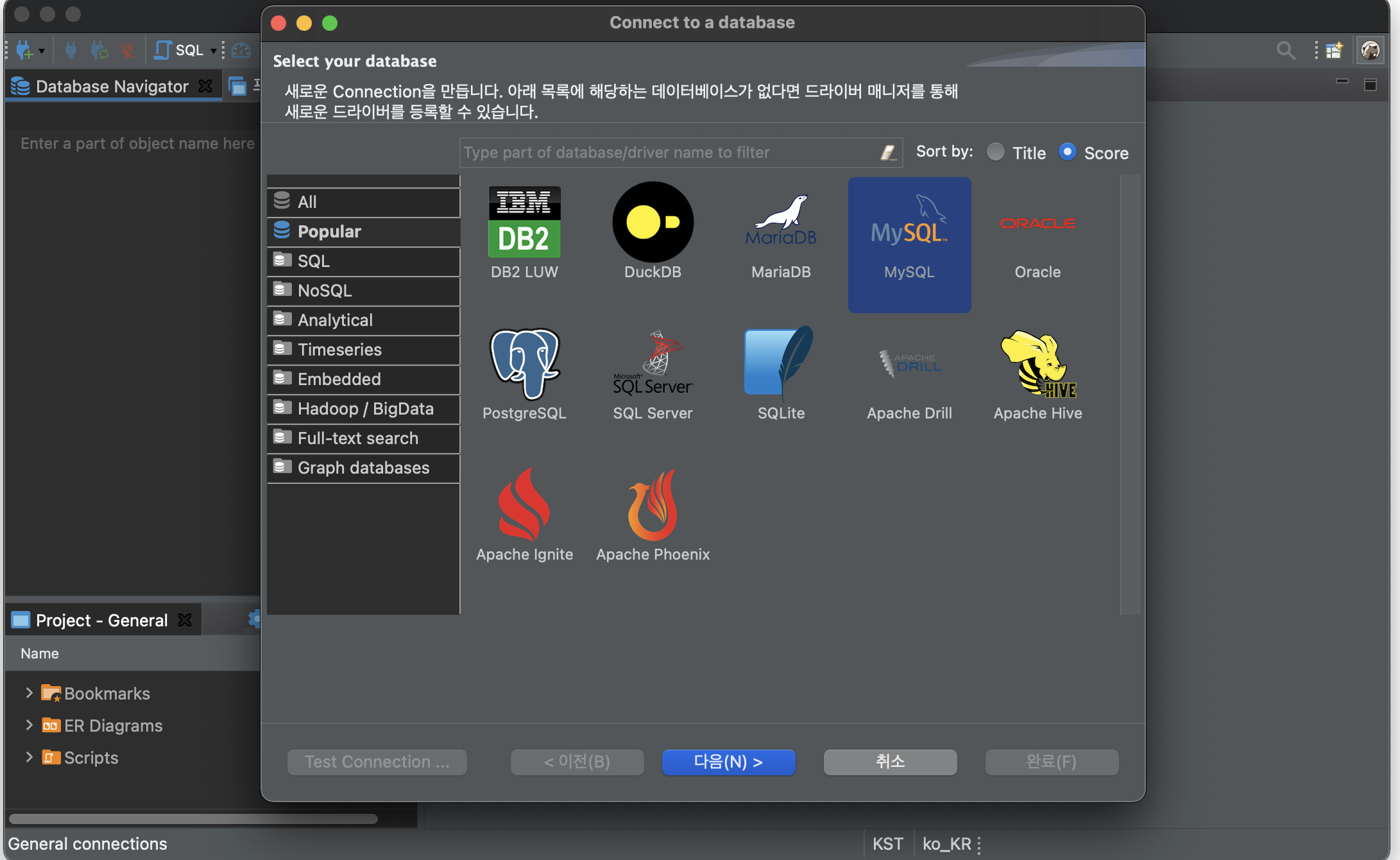Select the PostgreSQL elephant icon
1400x860 pixels.
pyautogui.click(x=524, y=364)
